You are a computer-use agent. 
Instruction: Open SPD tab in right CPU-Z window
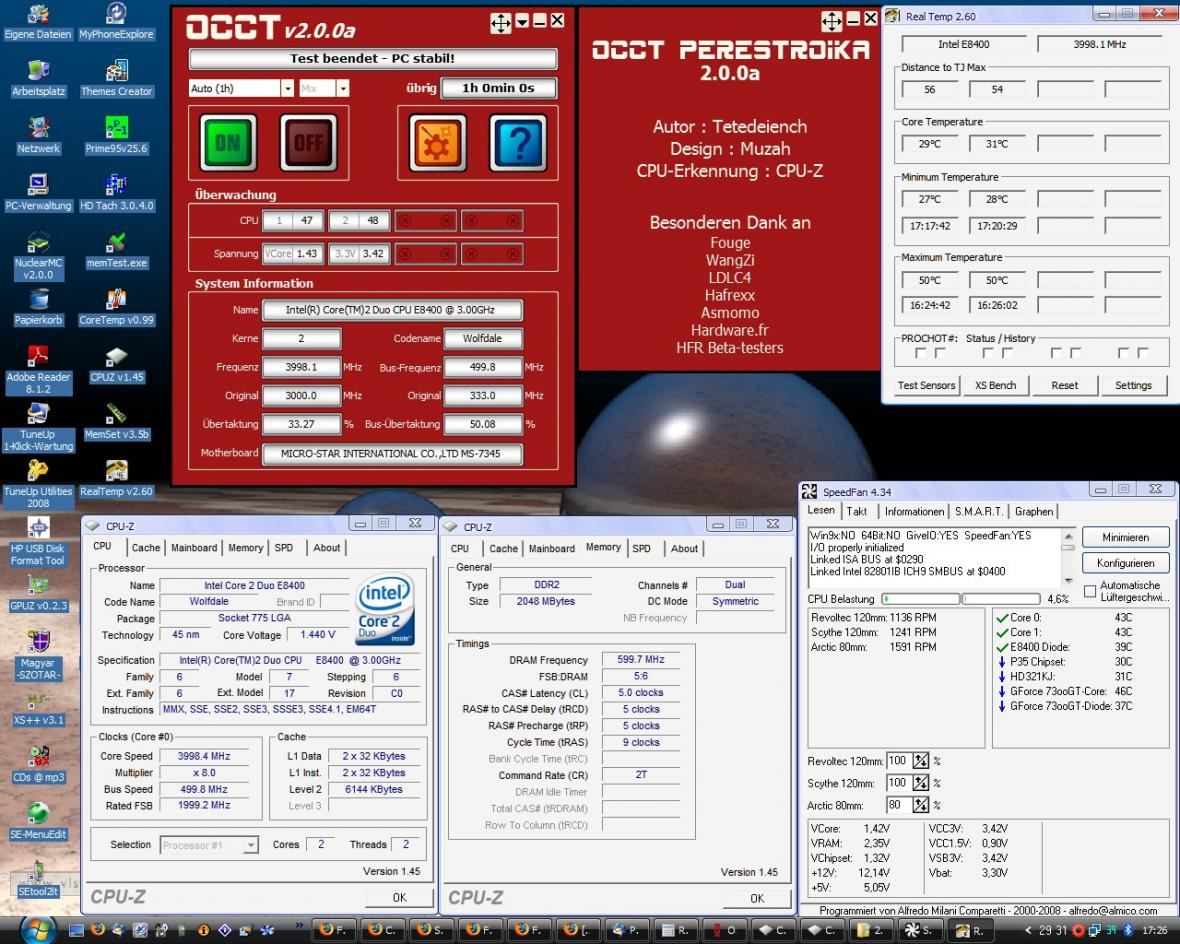click(641, 549)
